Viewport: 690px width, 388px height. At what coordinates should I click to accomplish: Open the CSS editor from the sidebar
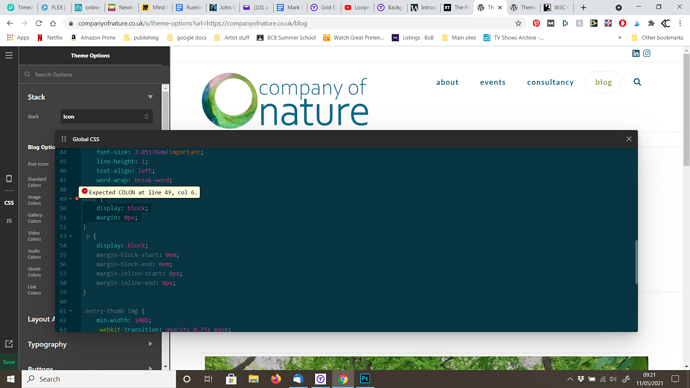[9, 203]
